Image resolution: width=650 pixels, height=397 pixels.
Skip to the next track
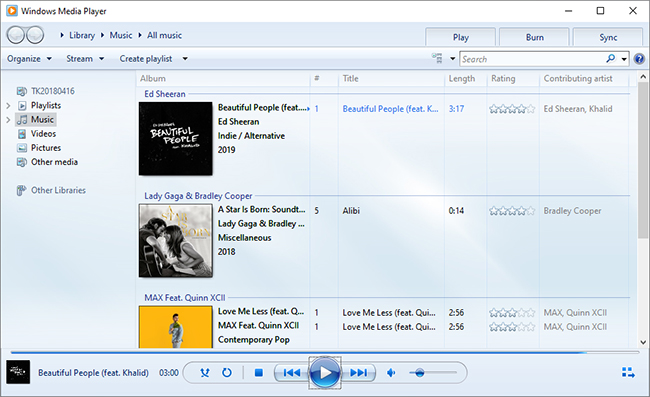point(358,373)
